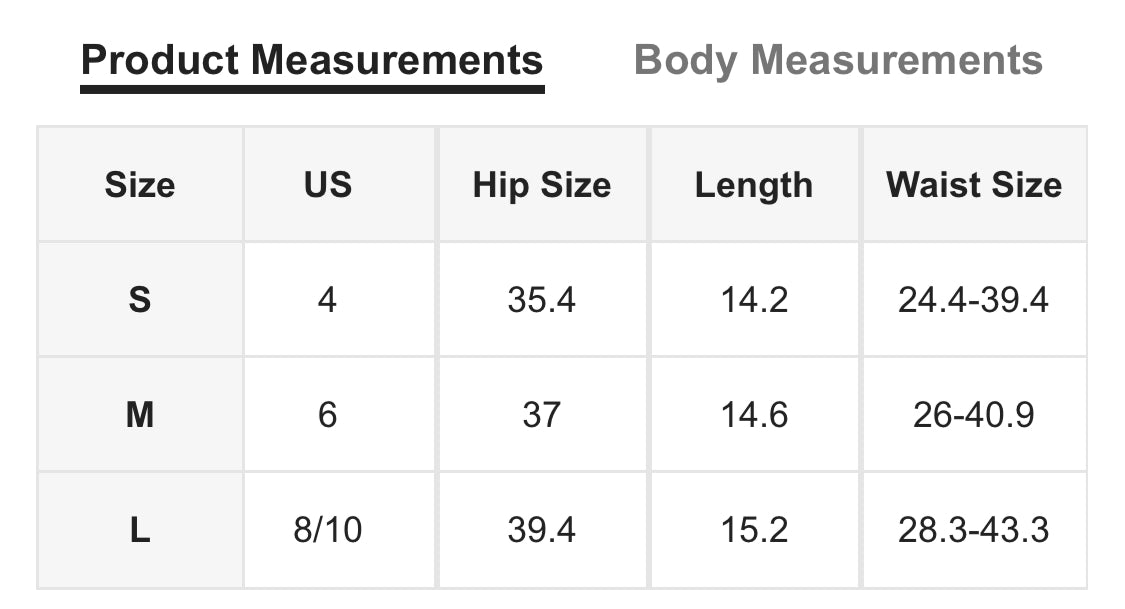
Task: Click US size 4 cell
Action: tap(328, 299)
